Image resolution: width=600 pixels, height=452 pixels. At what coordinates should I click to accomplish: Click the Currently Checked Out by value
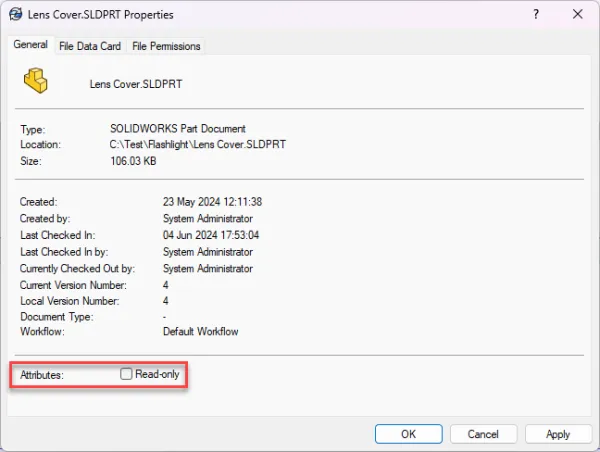coord(208,269)
